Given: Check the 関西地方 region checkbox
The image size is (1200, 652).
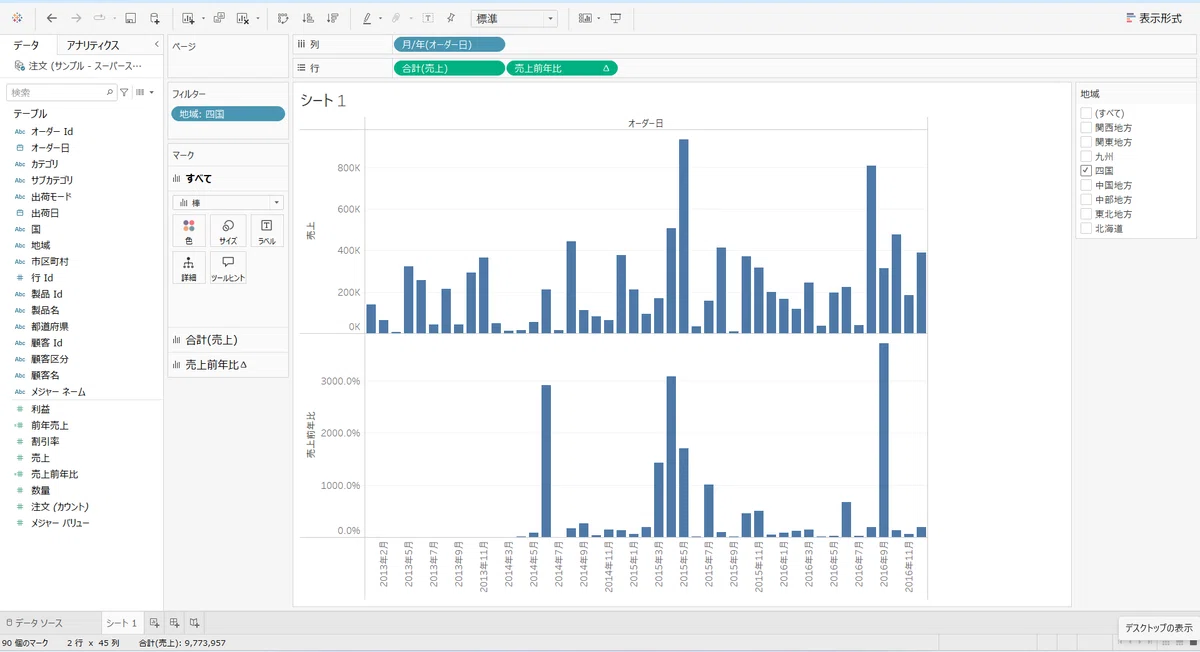Looking at the screenshot, I should point(1086,128).
